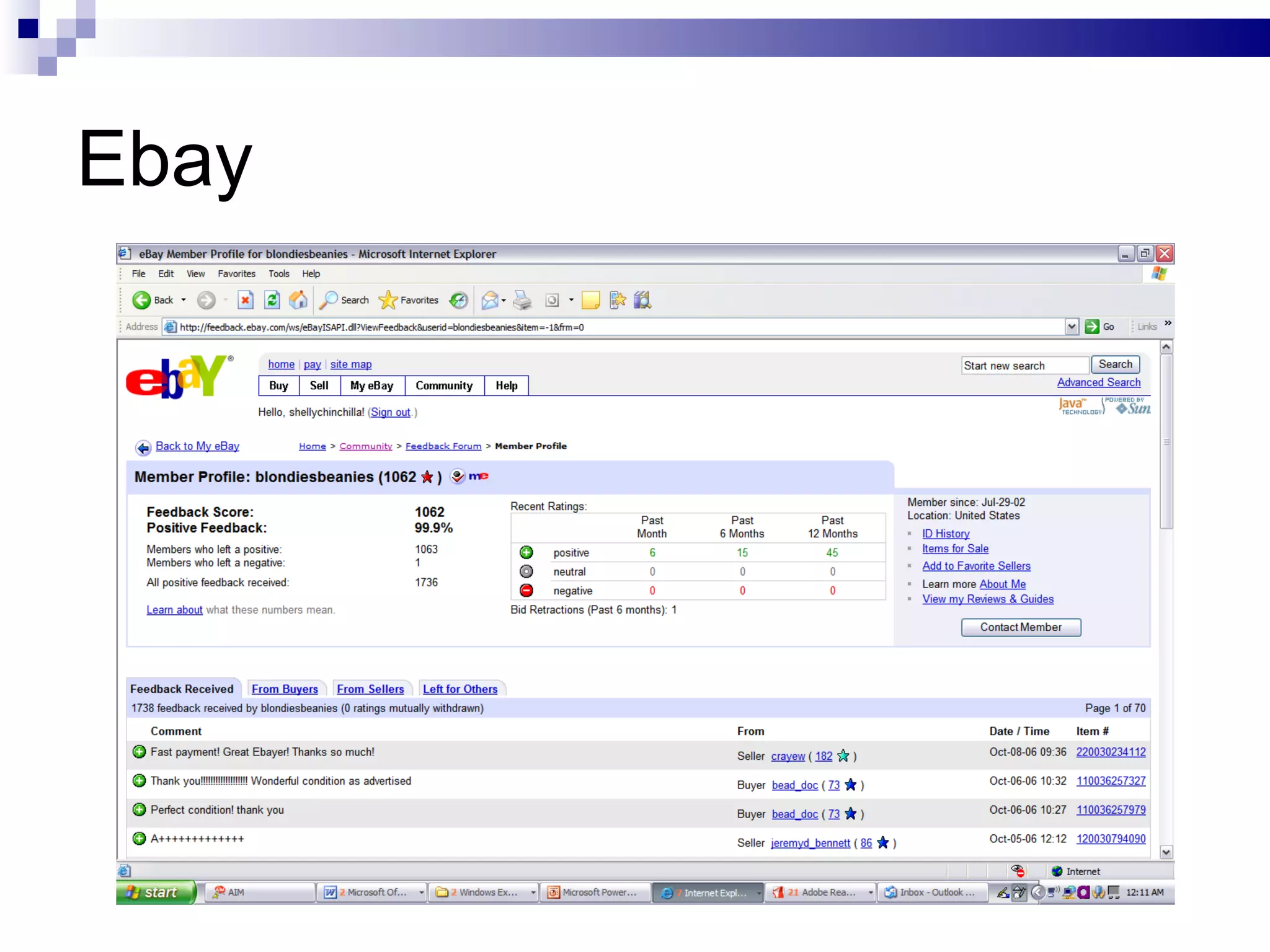Open the My eBay navigation tab
This screenshot has height=952, width=1270.
click(x=372, y=386)
